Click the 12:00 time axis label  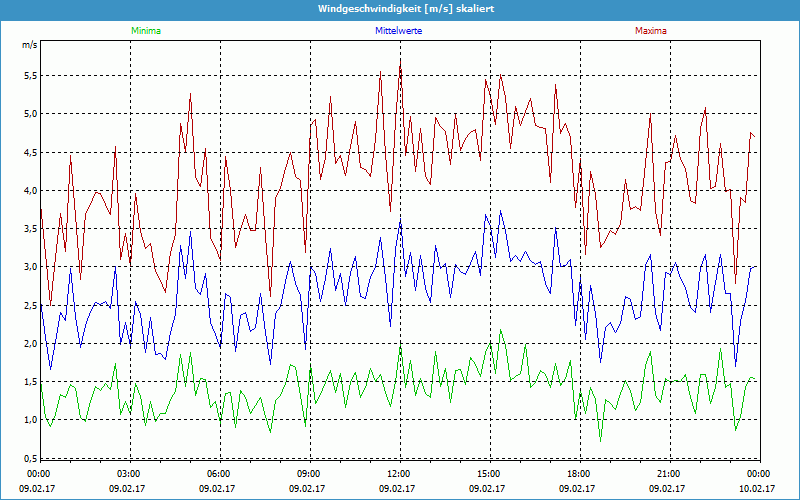(x=398, y=474)
